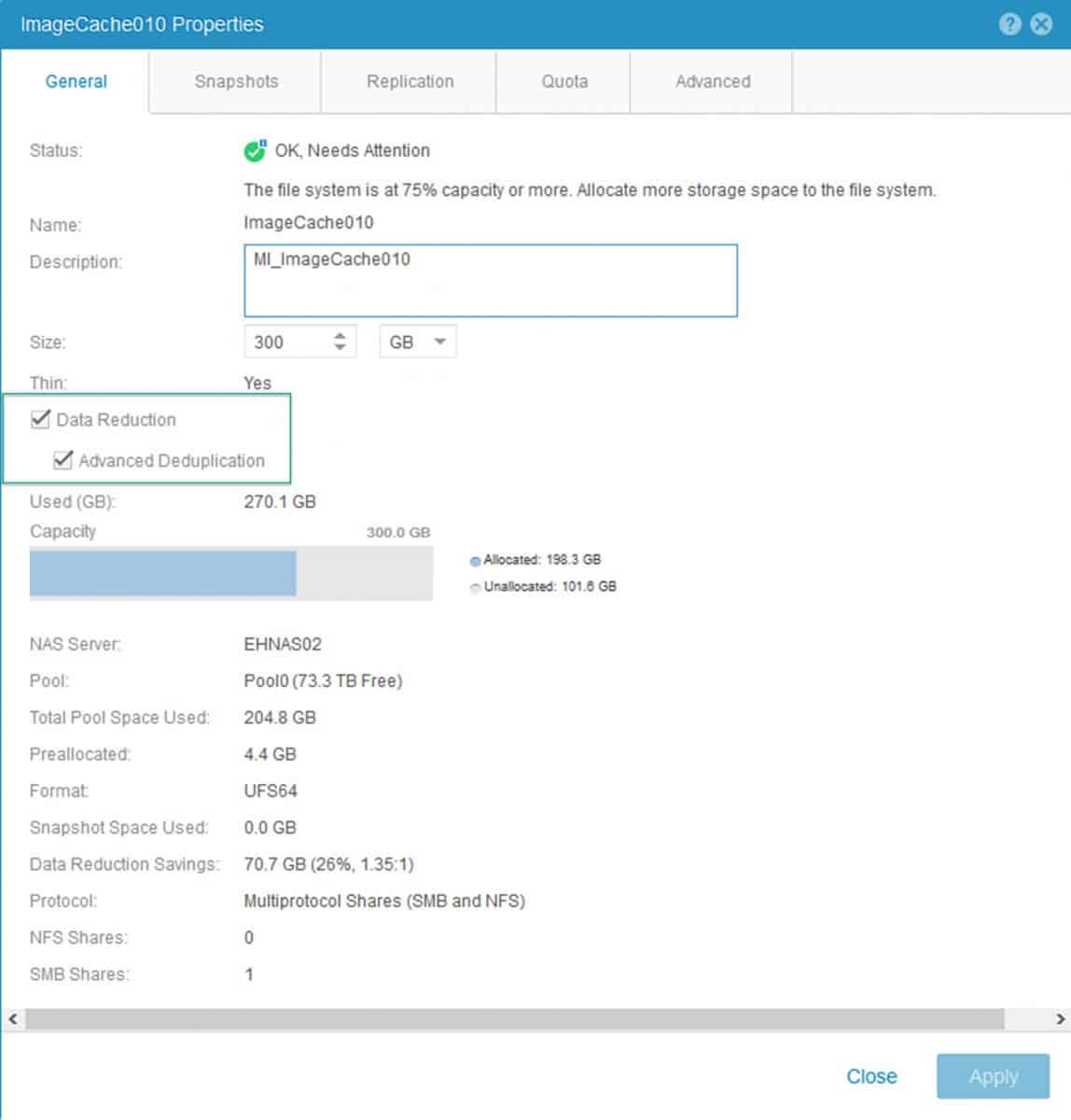The height and width of the screenshot is (1120, 1071).
Task: Click the Pool0 (73.3 TB Free) value
Action: pyautogui.click(x=323, y=681)
